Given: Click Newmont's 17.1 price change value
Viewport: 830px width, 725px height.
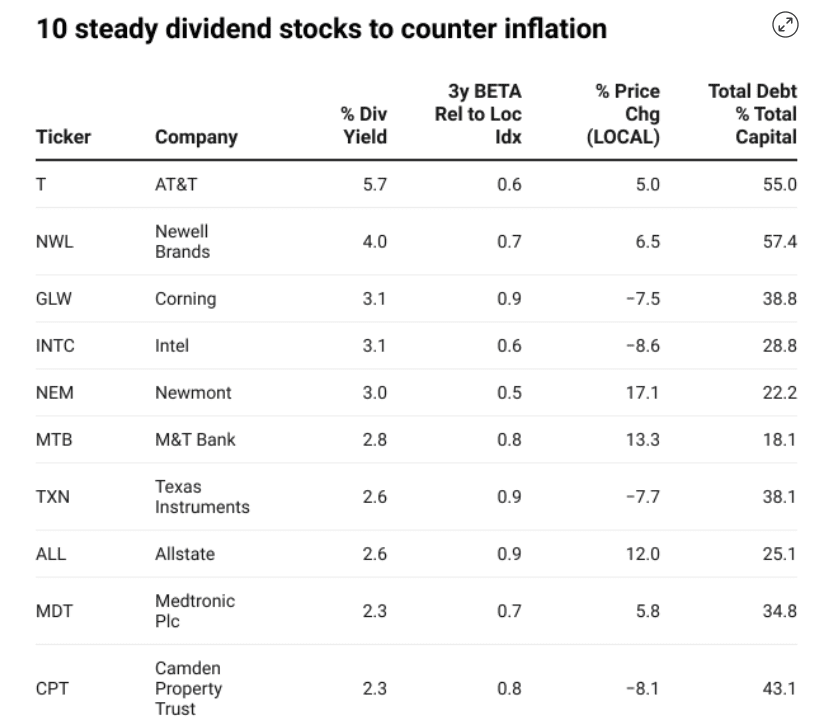Looking at the screenshot, I should 642,393.
